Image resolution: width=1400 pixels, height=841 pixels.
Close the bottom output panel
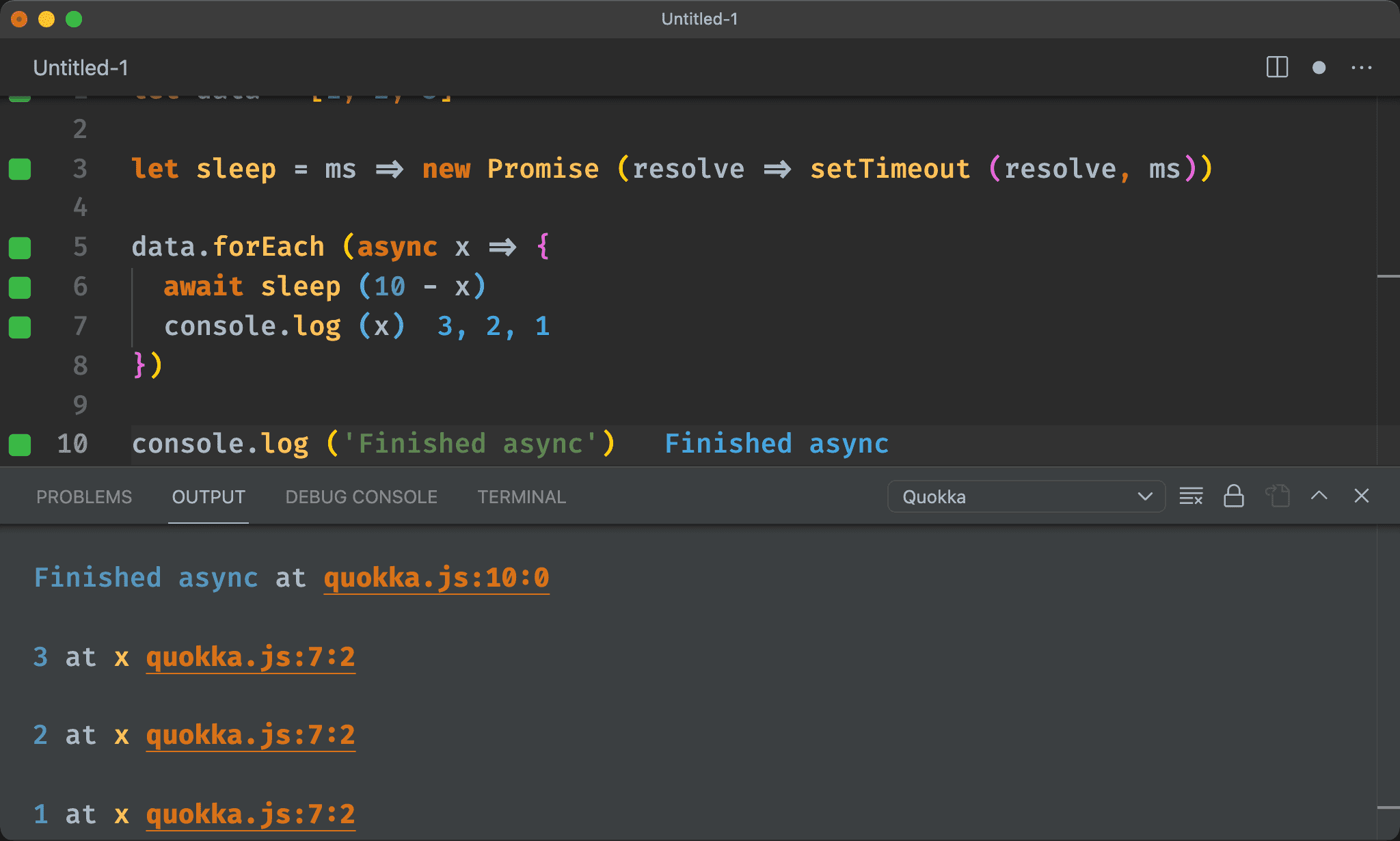pyautogui.click(x=1361, y=496)
